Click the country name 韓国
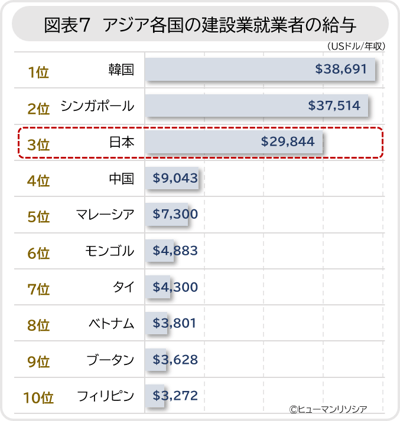Screen dimensions: 400x421 (x=121, y=70)
